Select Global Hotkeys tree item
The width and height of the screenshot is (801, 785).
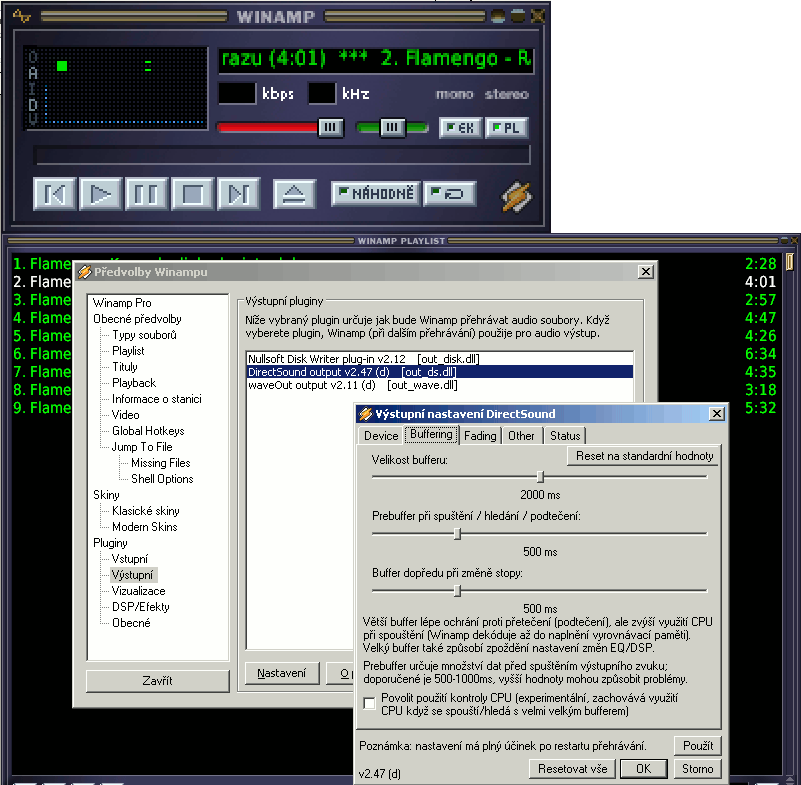148,431
